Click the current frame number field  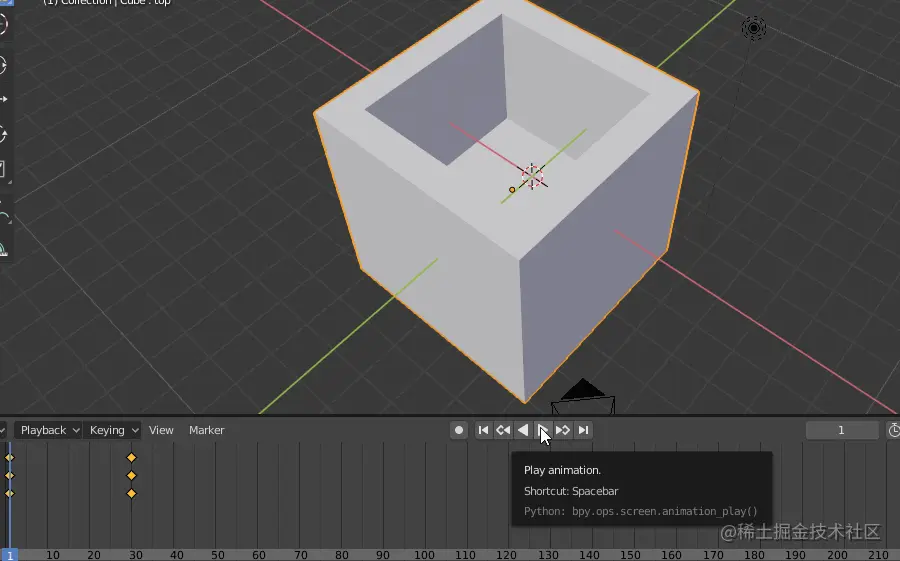point(841,430)
